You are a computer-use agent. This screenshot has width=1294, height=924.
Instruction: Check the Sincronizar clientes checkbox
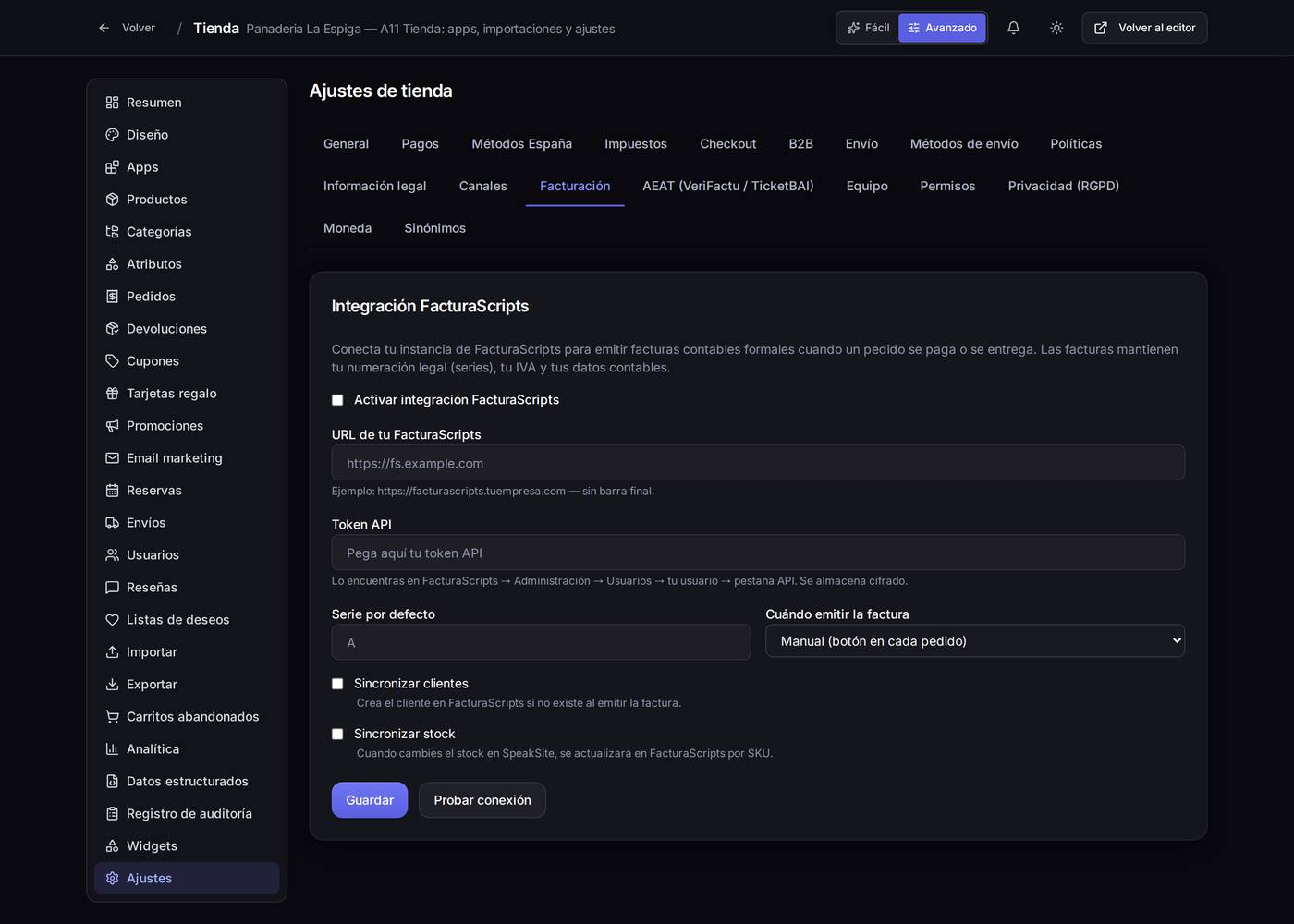tap(337, 684)
